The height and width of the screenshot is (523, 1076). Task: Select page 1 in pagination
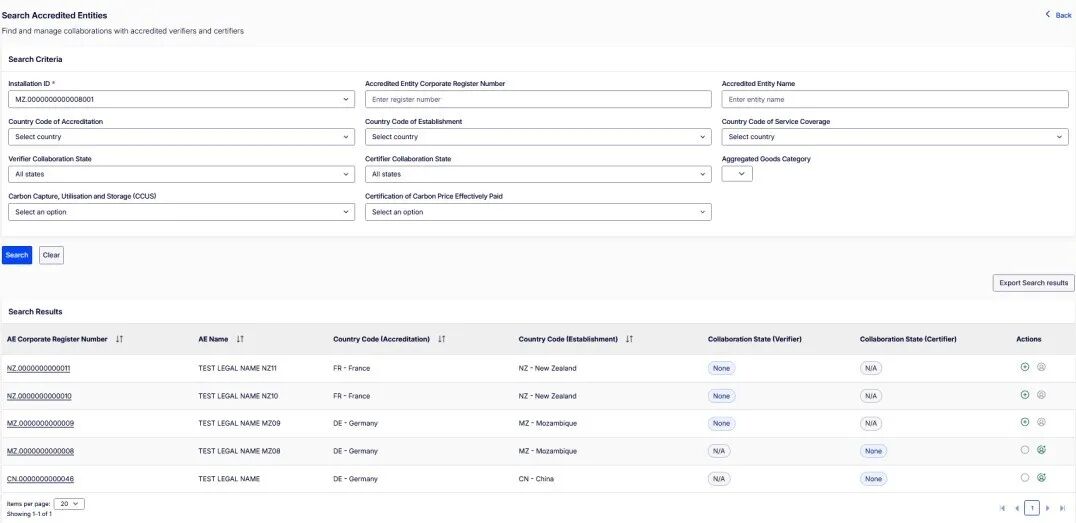[x=1032, y=509]
